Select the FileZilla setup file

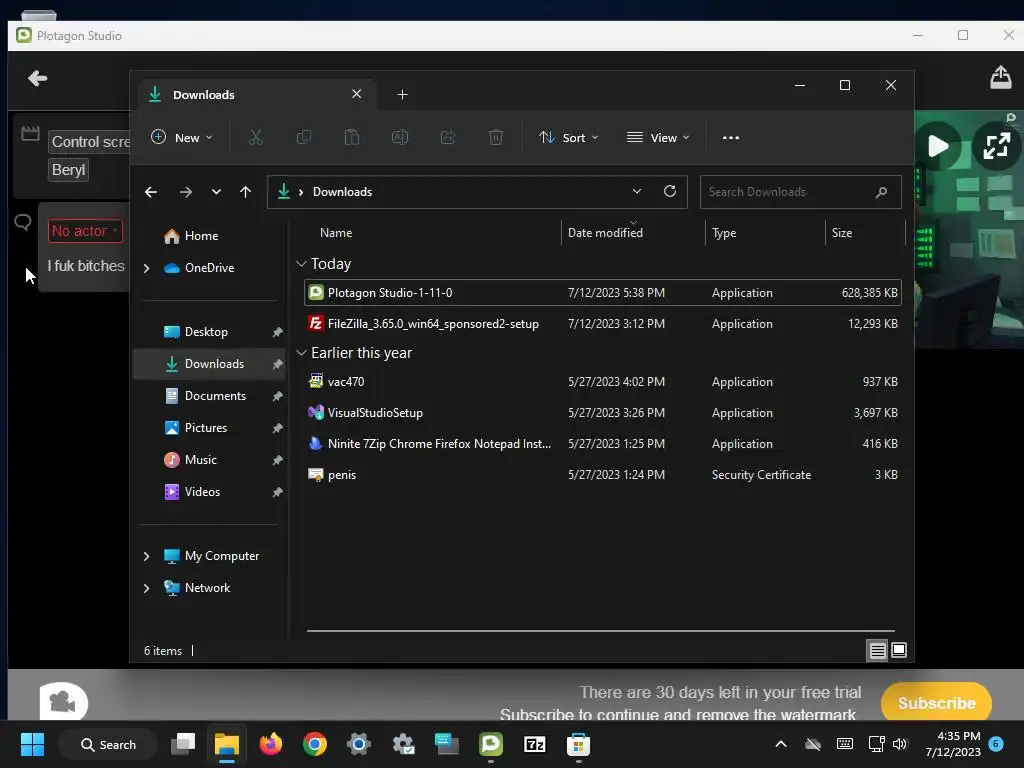pyautogui.click(x=602, y=324)
